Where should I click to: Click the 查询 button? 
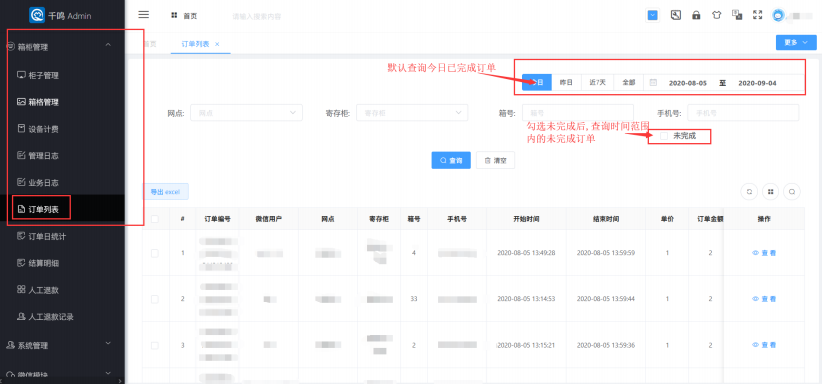[451, 160]
